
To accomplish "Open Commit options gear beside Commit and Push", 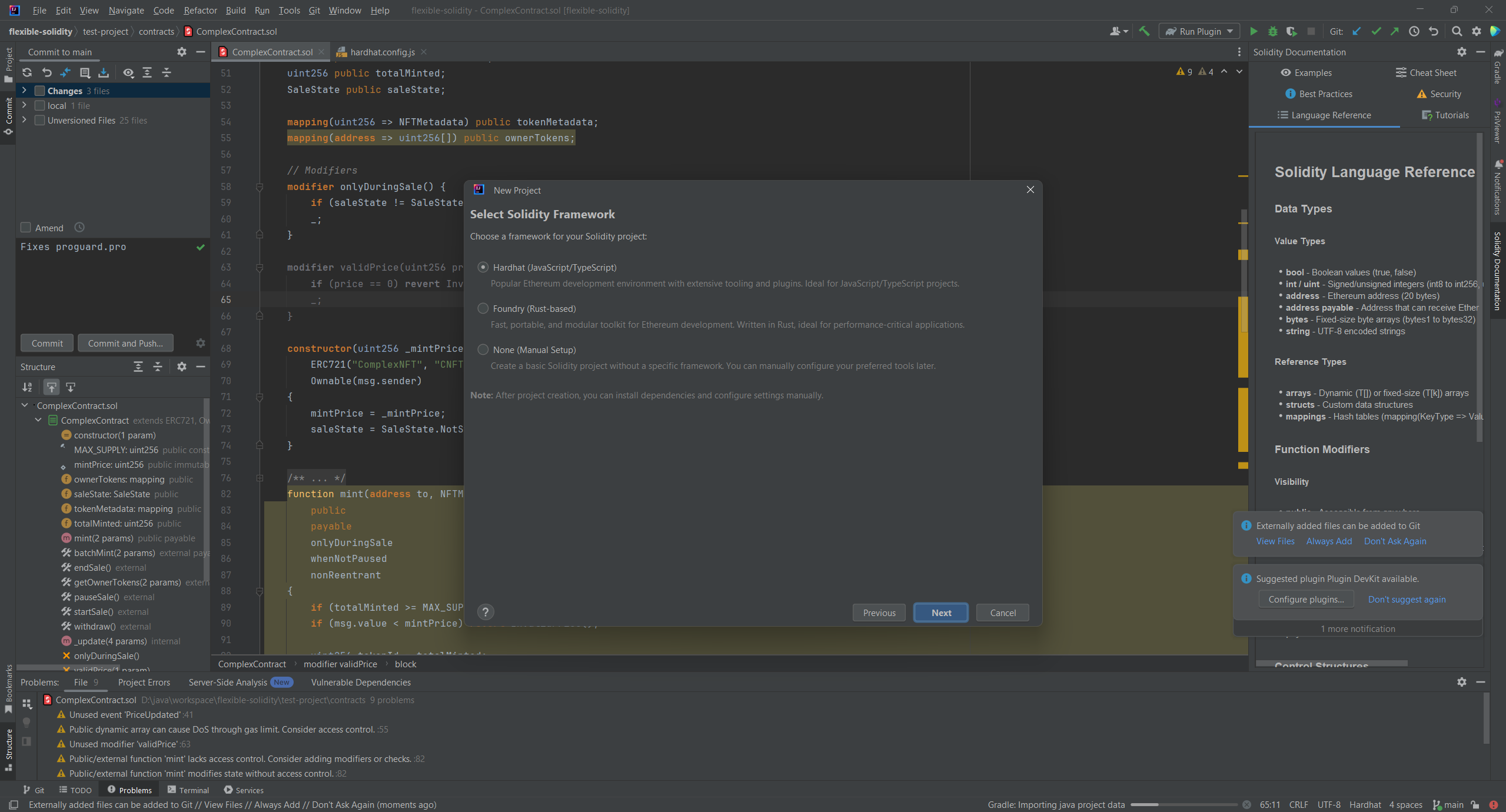I will (201, 343).
